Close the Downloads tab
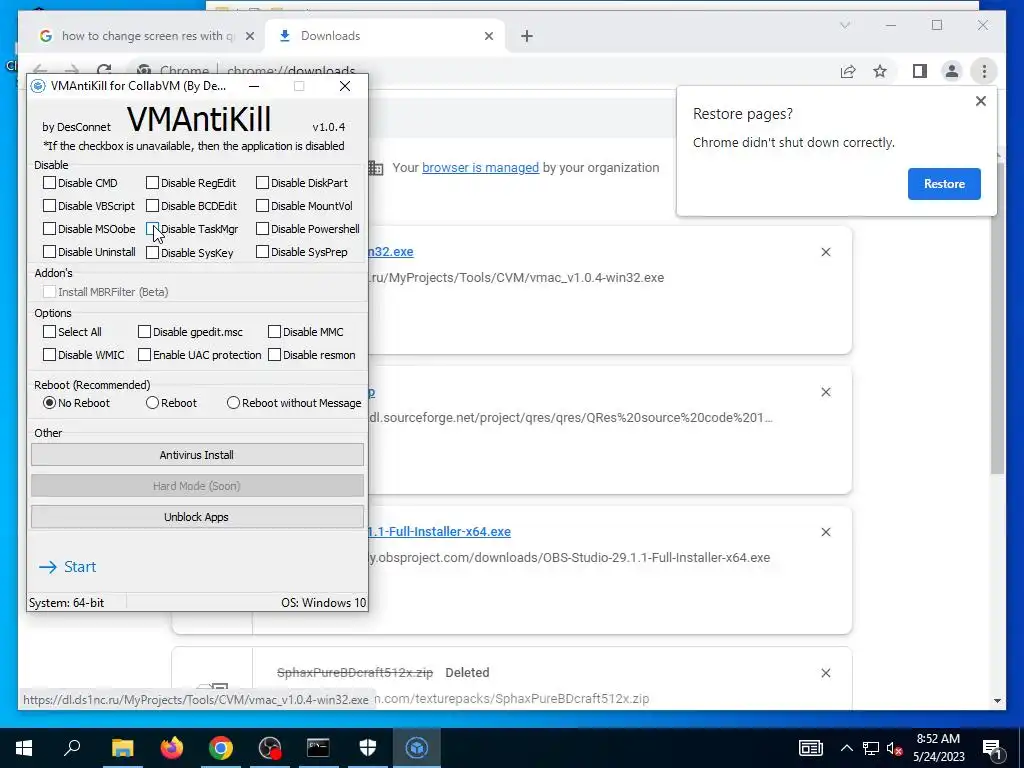1024x768 pixels. point(488,37)
